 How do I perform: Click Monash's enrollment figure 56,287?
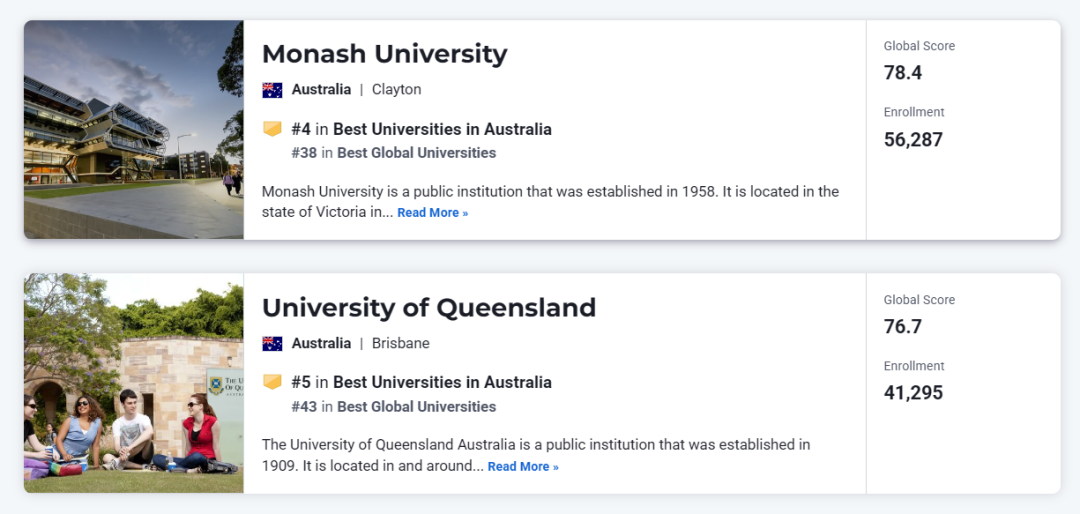[913, 140]
